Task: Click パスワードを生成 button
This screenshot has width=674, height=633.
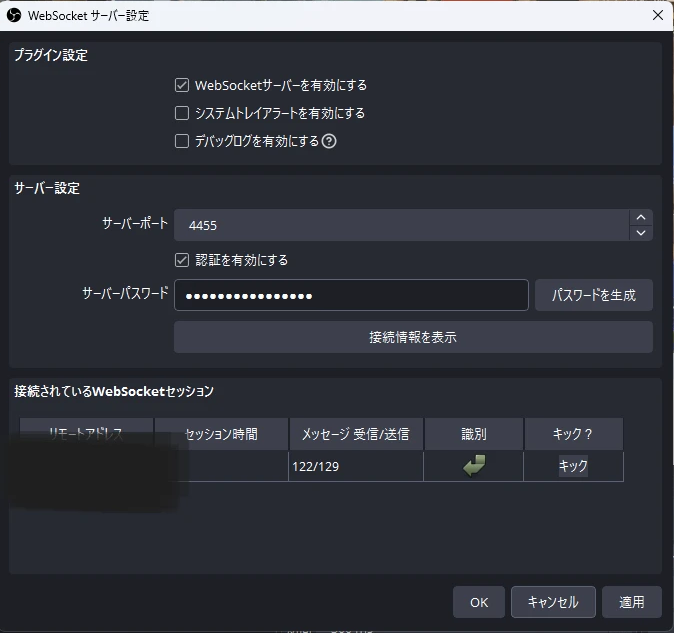Action: [x=594, y=295]
